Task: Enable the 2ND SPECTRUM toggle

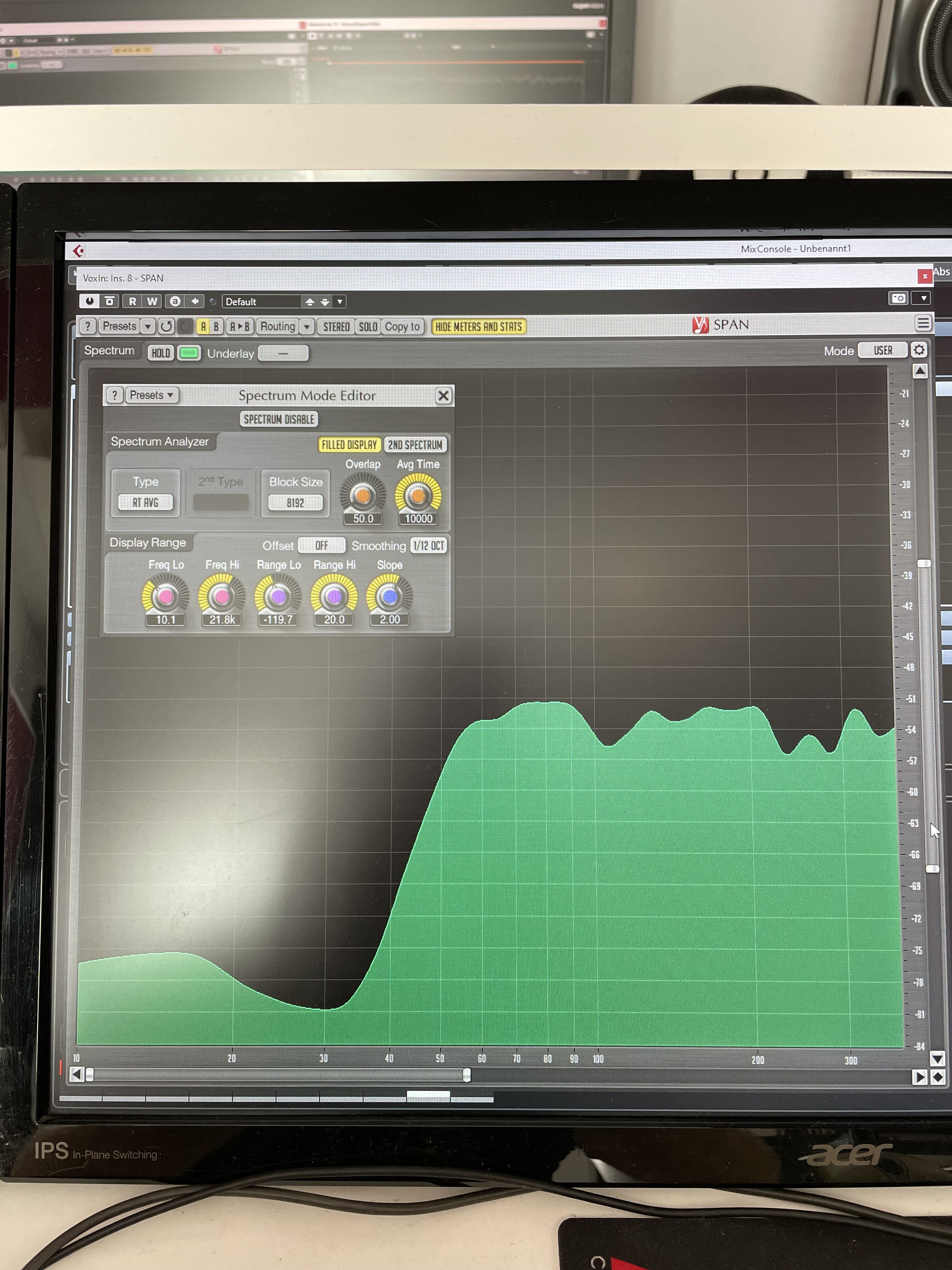Action: pos(415,445)
